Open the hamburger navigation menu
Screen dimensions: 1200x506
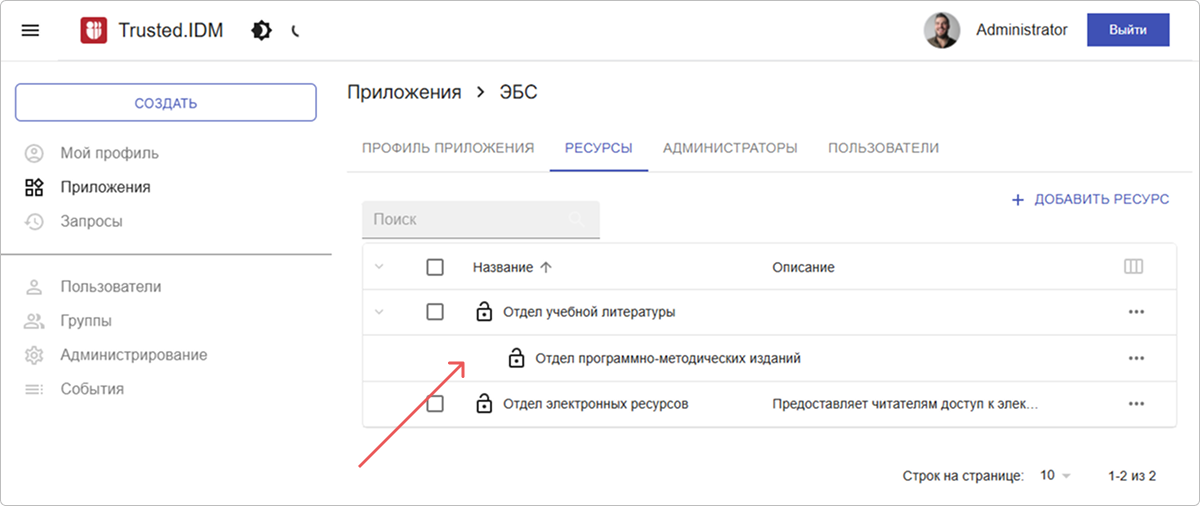[30, 31]
